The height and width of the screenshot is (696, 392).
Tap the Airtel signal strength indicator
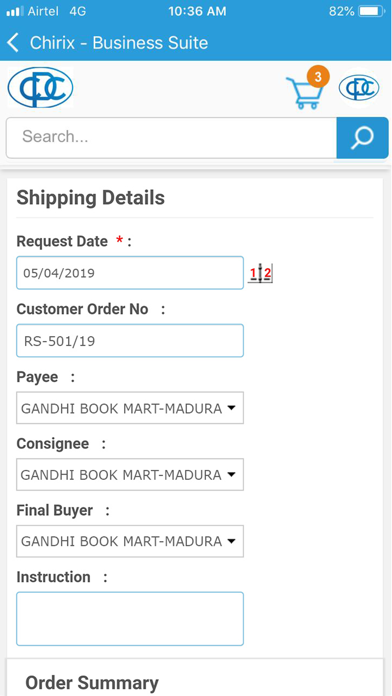click(15, 12)
